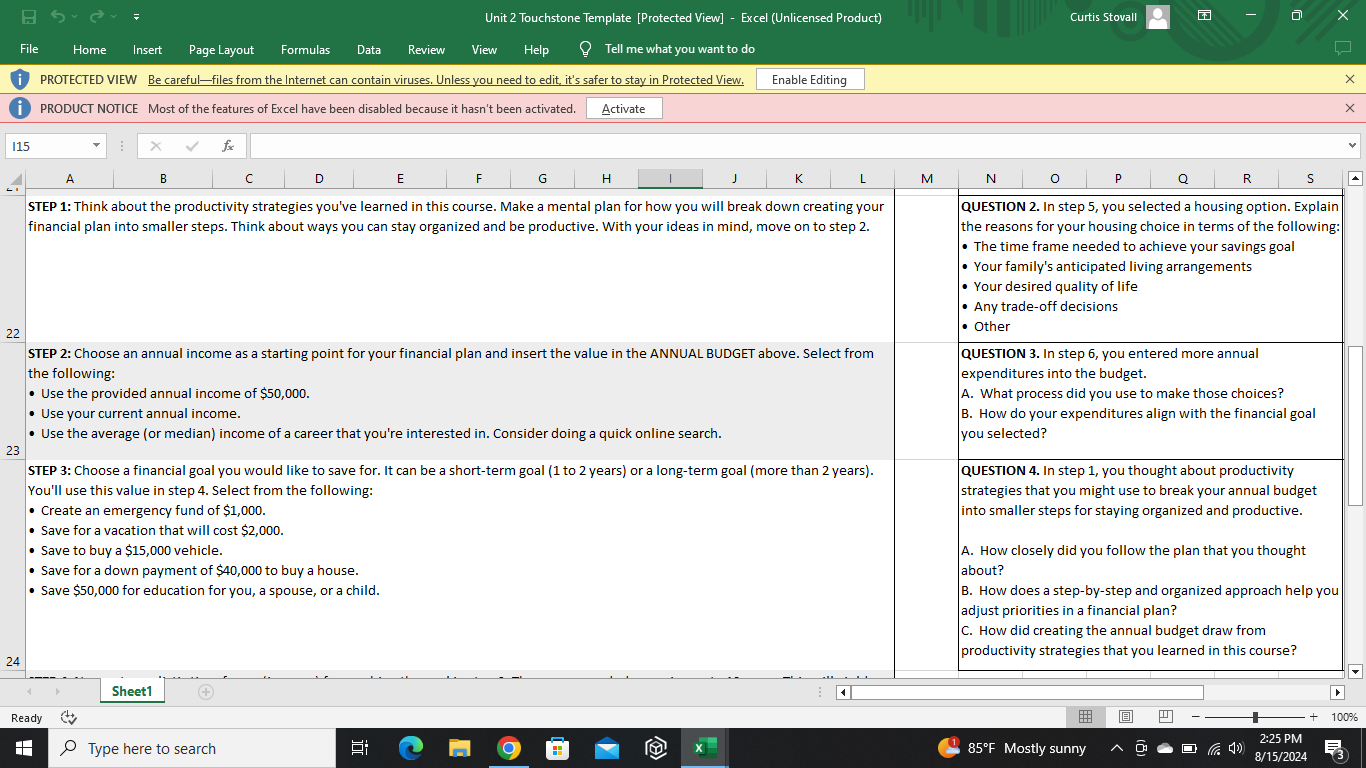Screen dimensions: 1366x768
Task: Click the Activate button in Product Notice
Action: point(623,108)
